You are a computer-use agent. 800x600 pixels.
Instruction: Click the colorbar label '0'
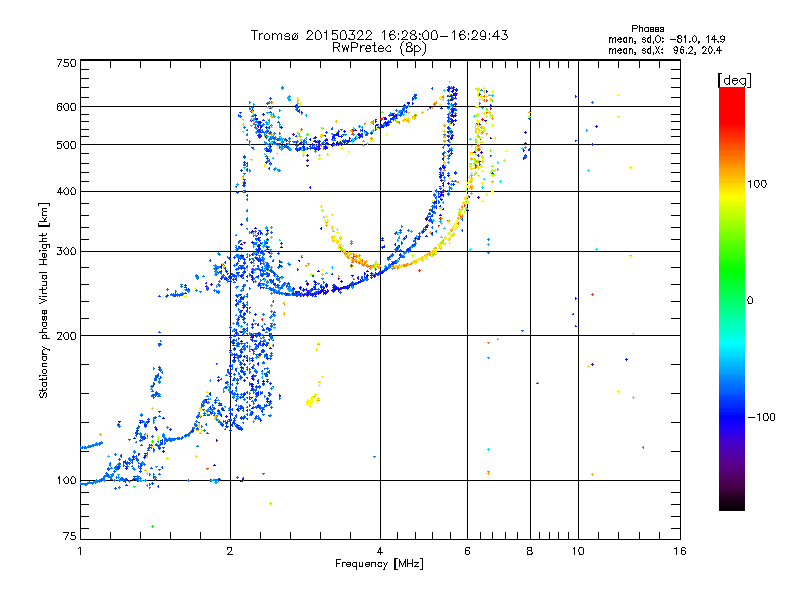750,300
